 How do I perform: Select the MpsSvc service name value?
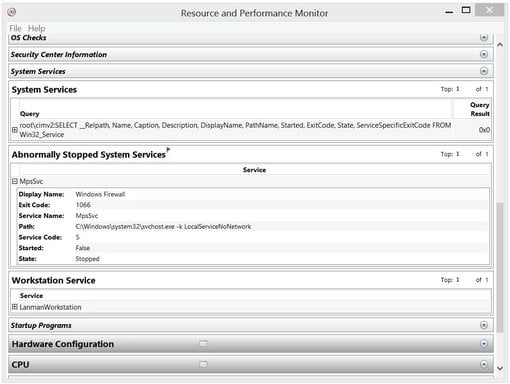click(87, 216)
